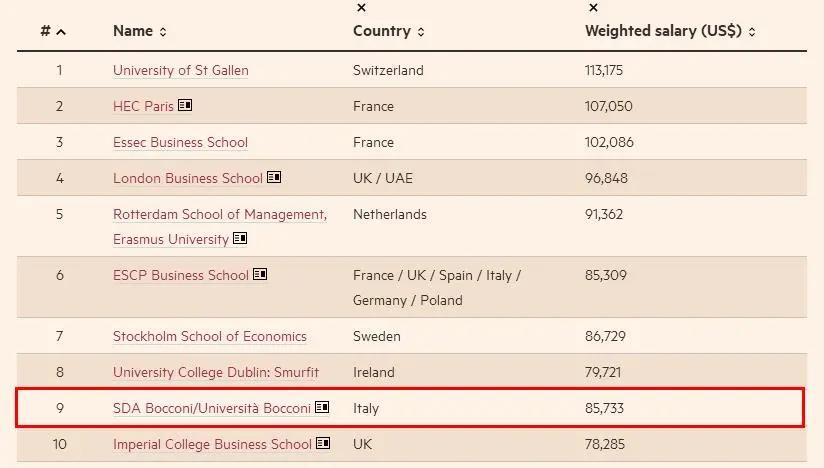Sort the table by rank number column
The height and width of the screenshot is (468, 824).
pyautogui.click(x=53, y=31)
